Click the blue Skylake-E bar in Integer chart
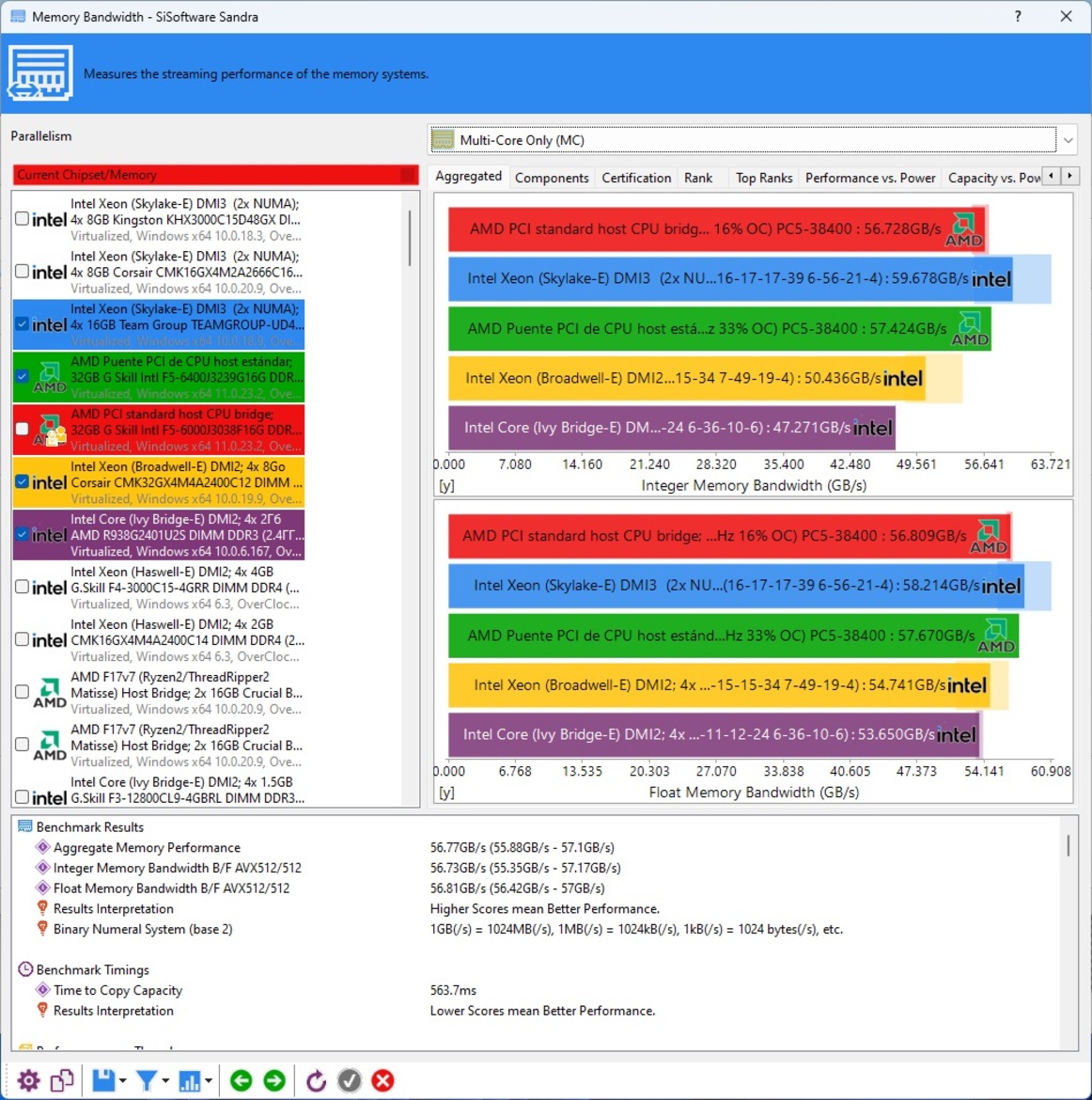 pyautogui.click(x=729, y=279)
